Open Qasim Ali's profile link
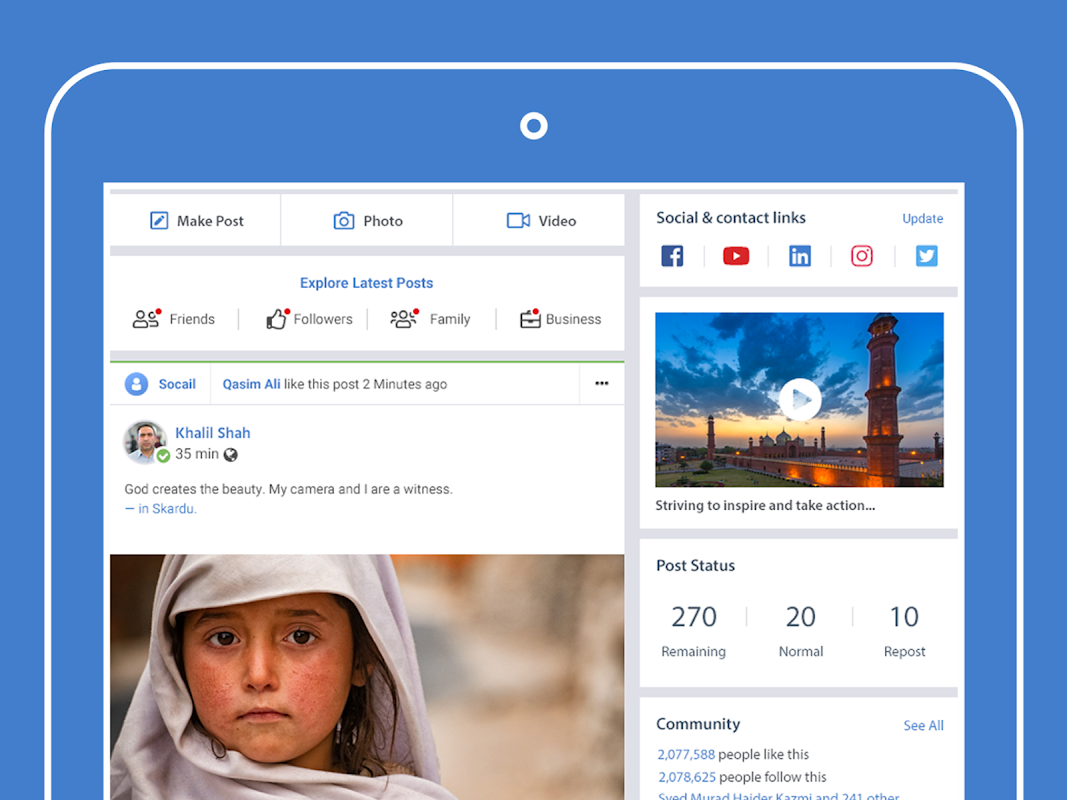The height and width of the screenshot is (800, 1067). 251,384
